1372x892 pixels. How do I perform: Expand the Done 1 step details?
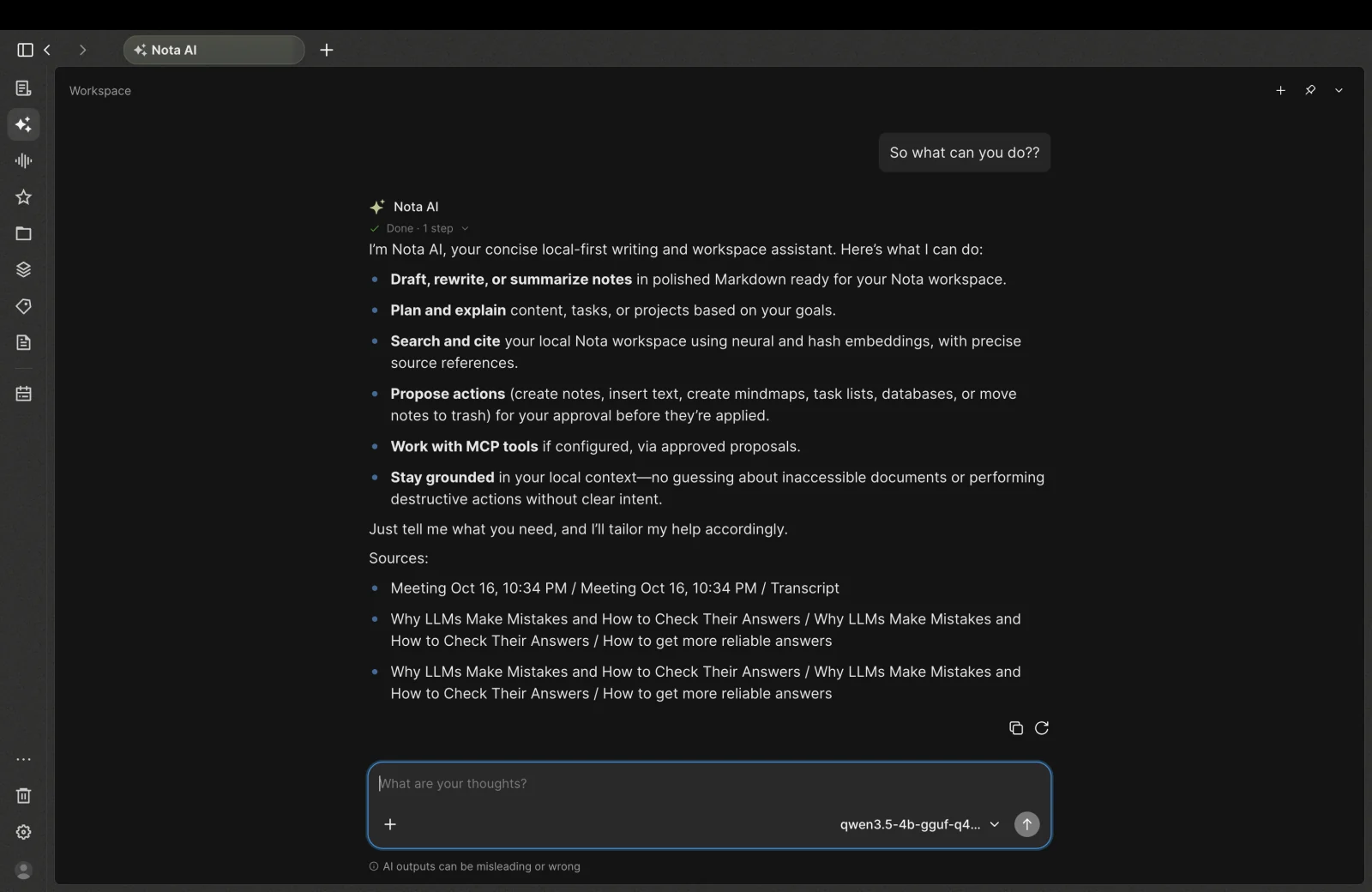tap(419, 228)
